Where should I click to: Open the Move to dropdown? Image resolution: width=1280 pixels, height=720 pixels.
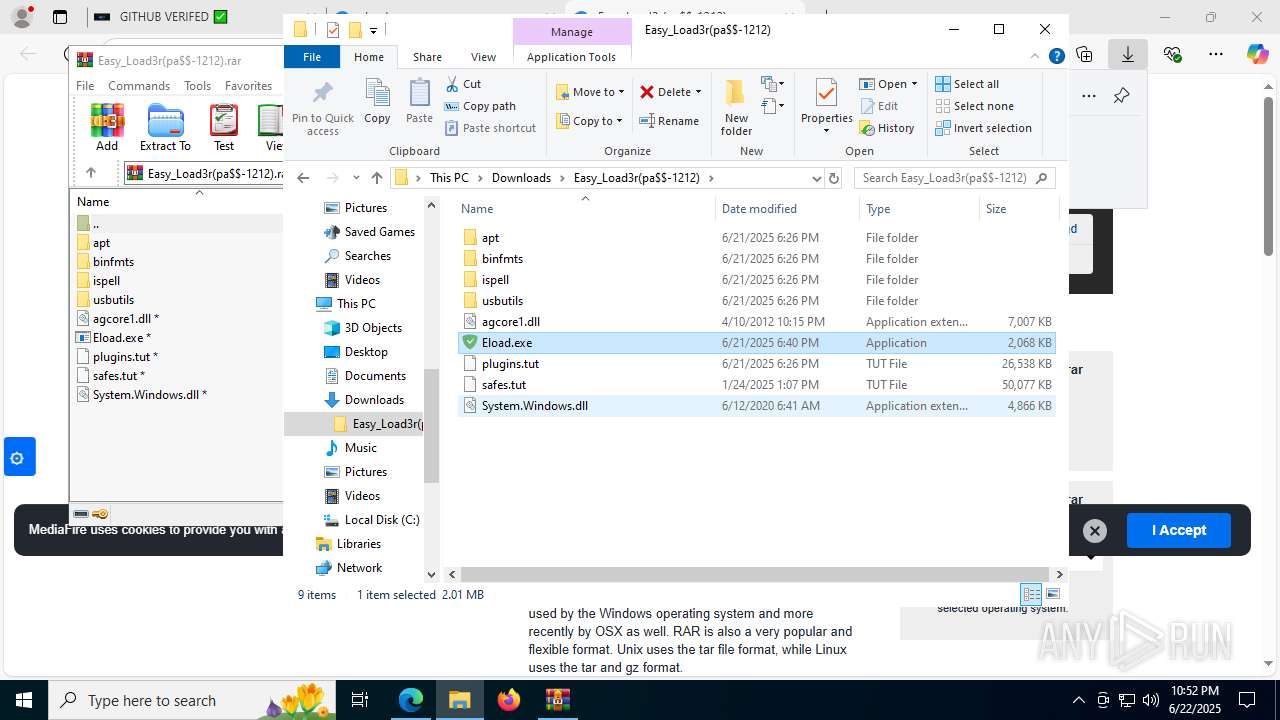click(x=590, y=92)
